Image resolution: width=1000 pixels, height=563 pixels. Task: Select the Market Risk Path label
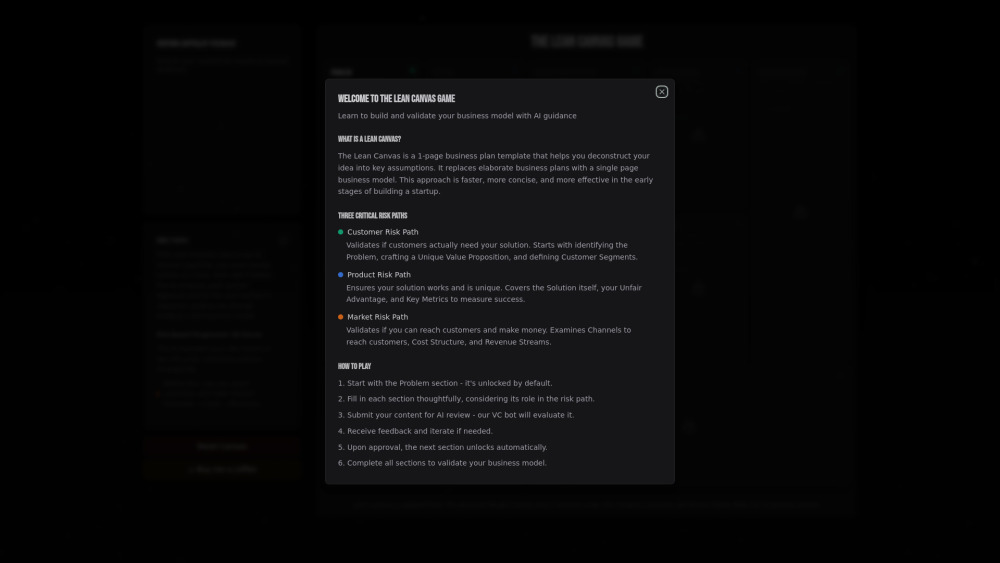click(x=377, y=317)
